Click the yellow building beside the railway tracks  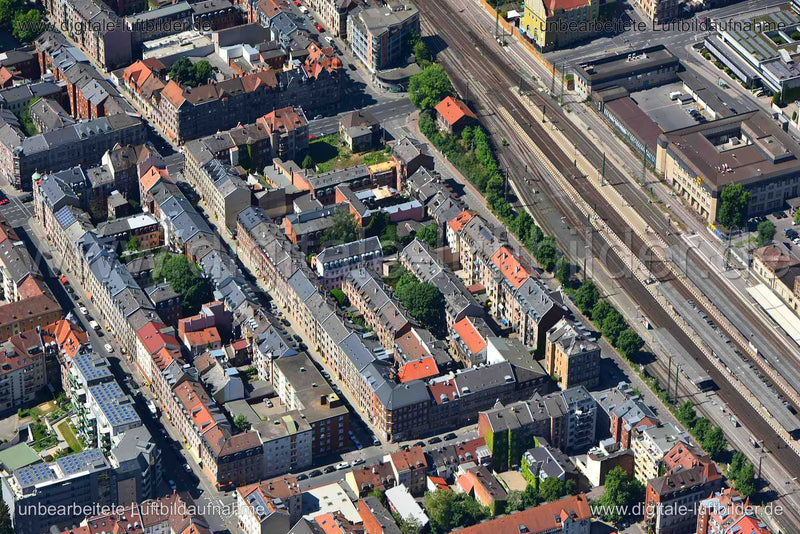[x=559, y=21]
